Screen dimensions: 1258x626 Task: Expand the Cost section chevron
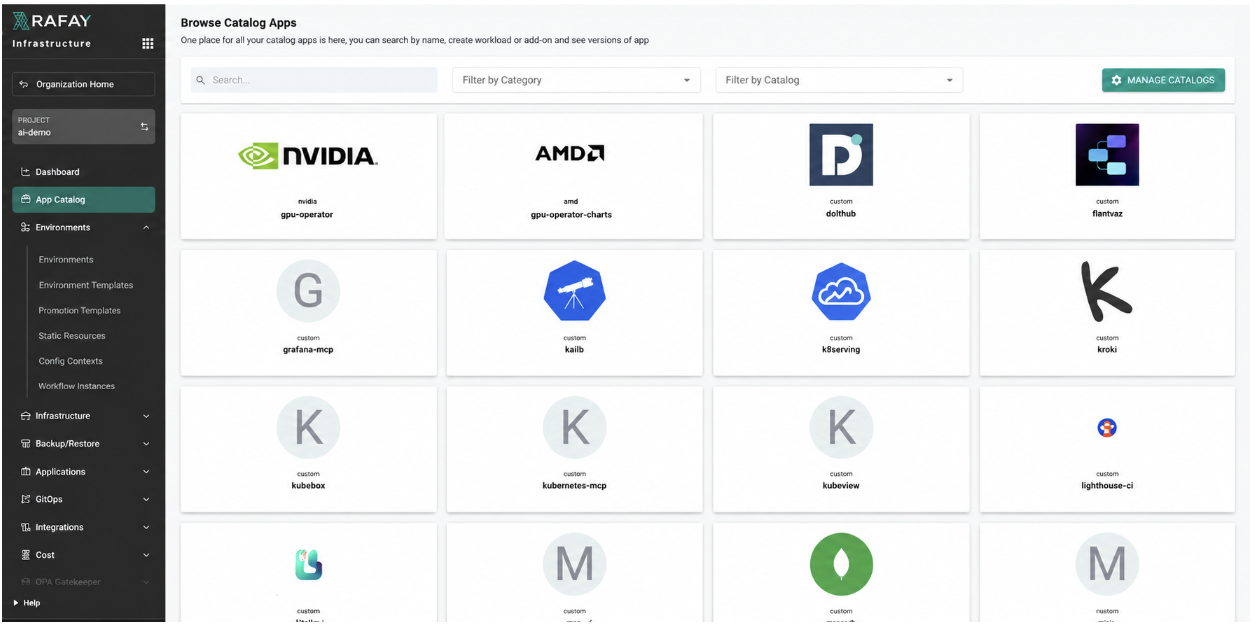point(146,555)
